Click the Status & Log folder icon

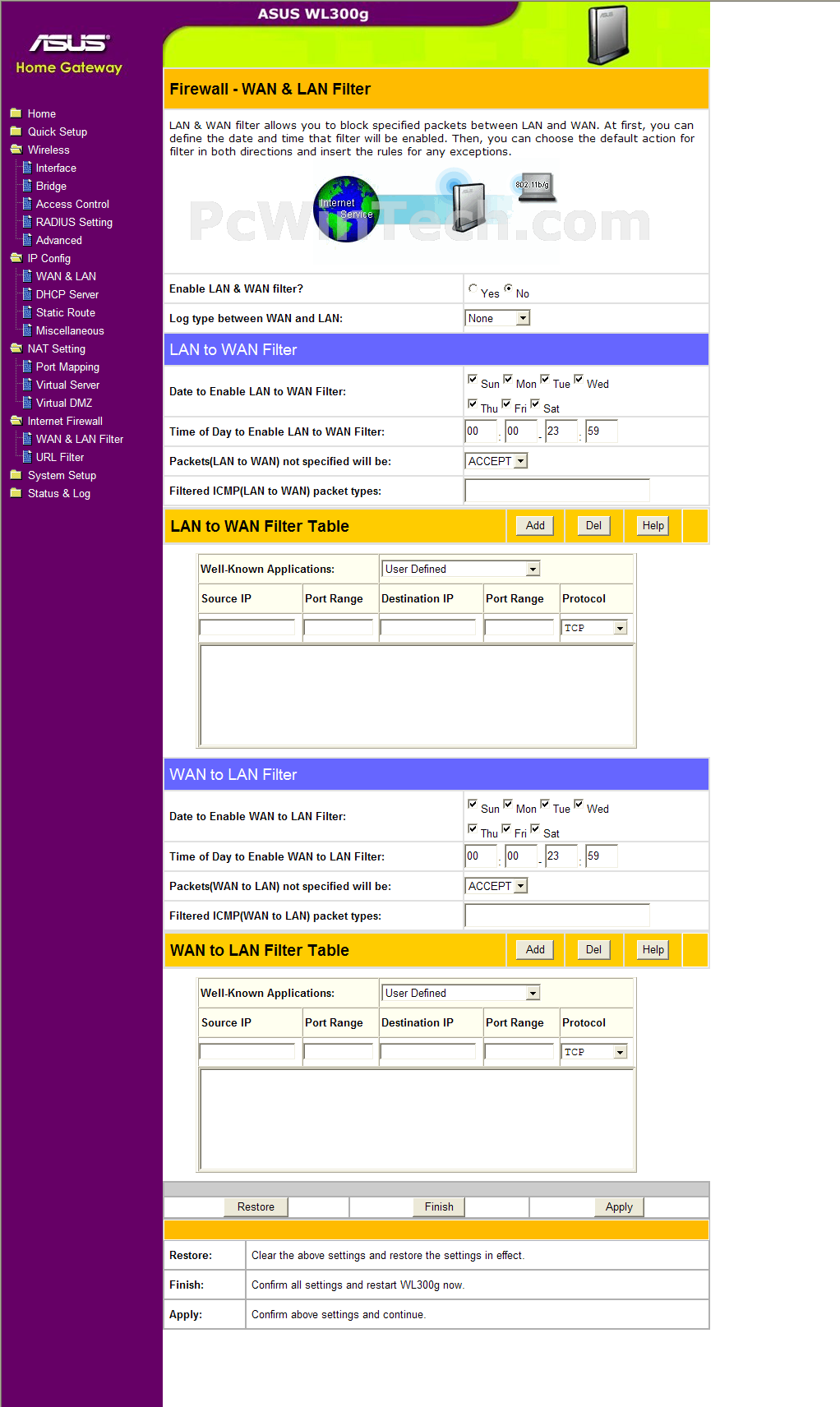tap(16, 493)
